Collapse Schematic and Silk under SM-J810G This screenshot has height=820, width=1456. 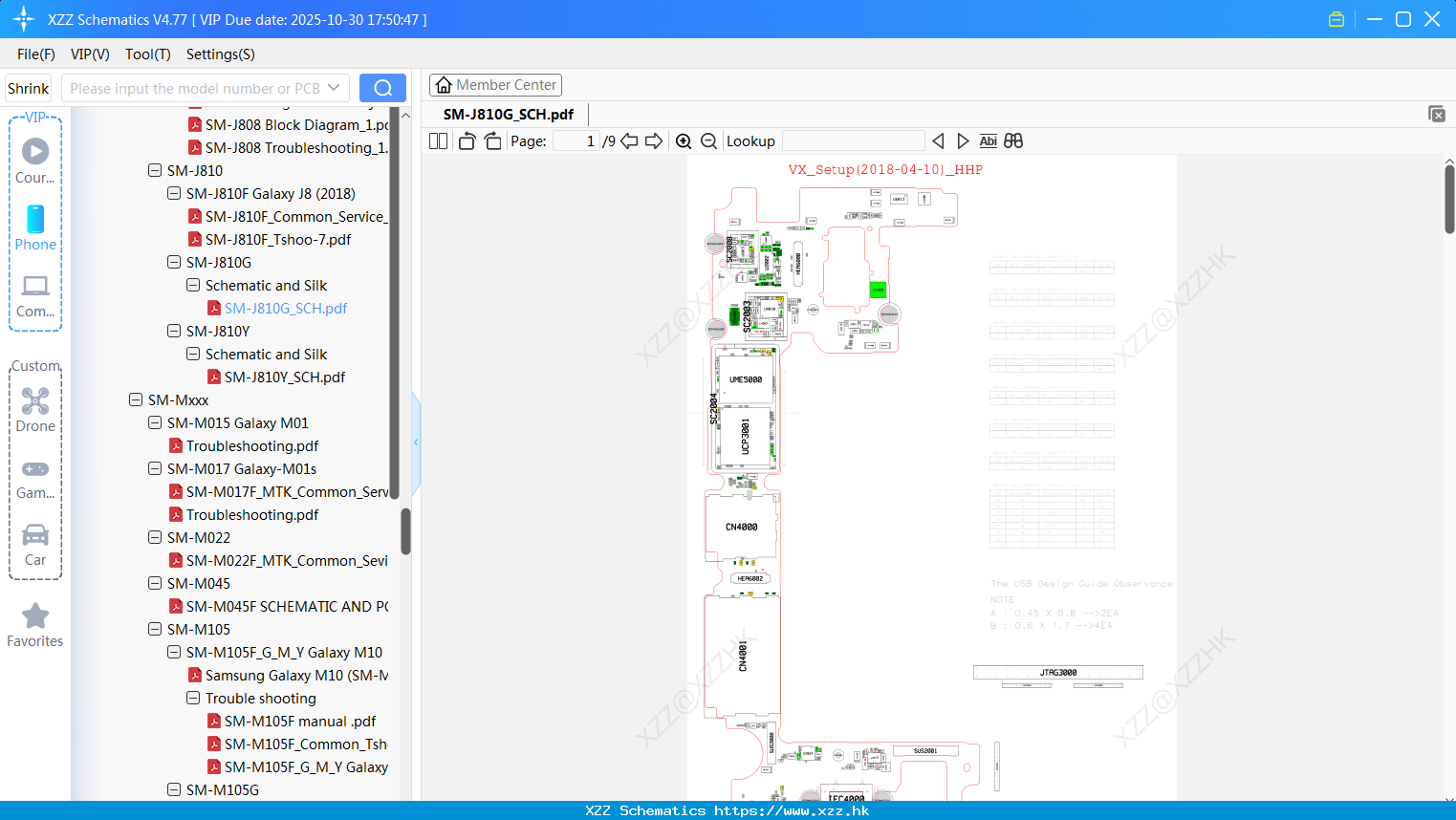[x=193, y=285]
